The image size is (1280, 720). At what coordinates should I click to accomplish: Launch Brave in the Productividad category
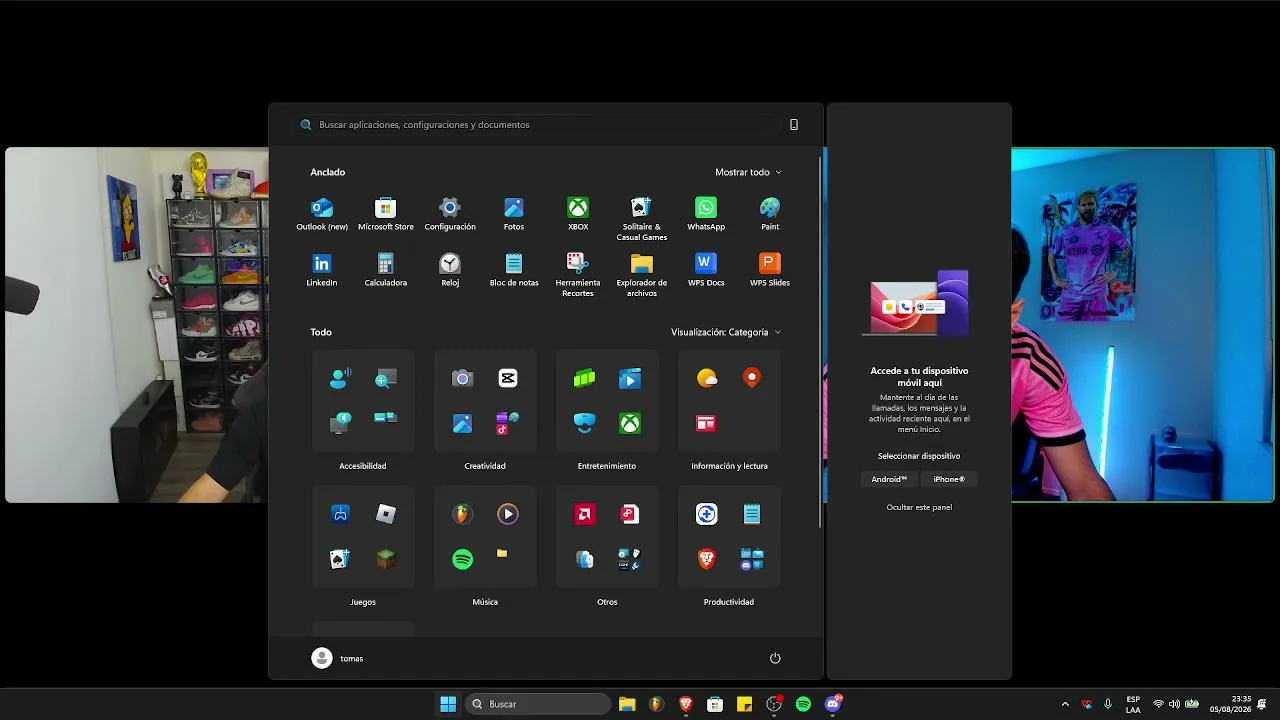point(707,559)
